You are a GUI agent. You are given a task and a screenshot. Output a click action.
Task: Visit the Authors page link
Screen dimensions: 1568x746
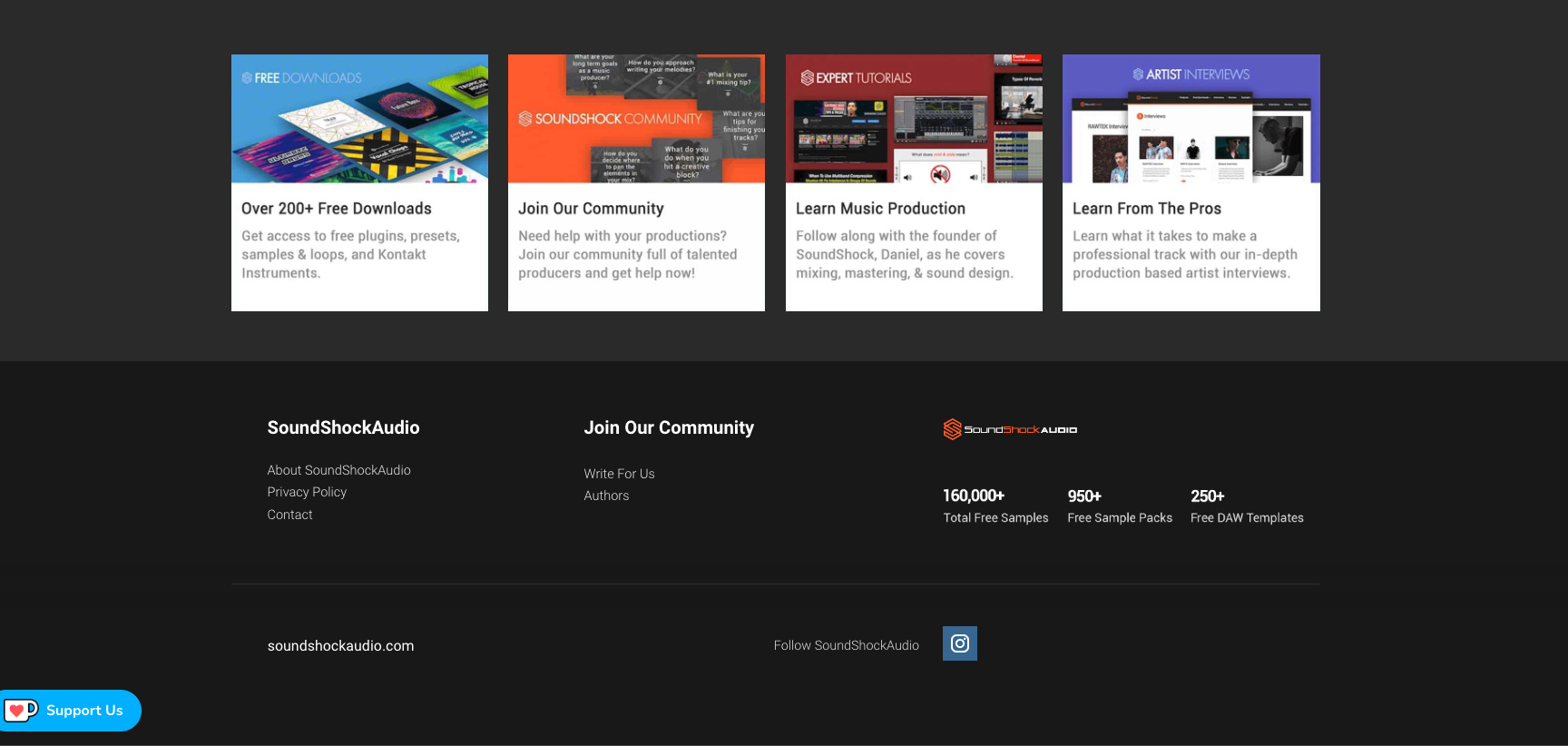(x=606, y=496)
